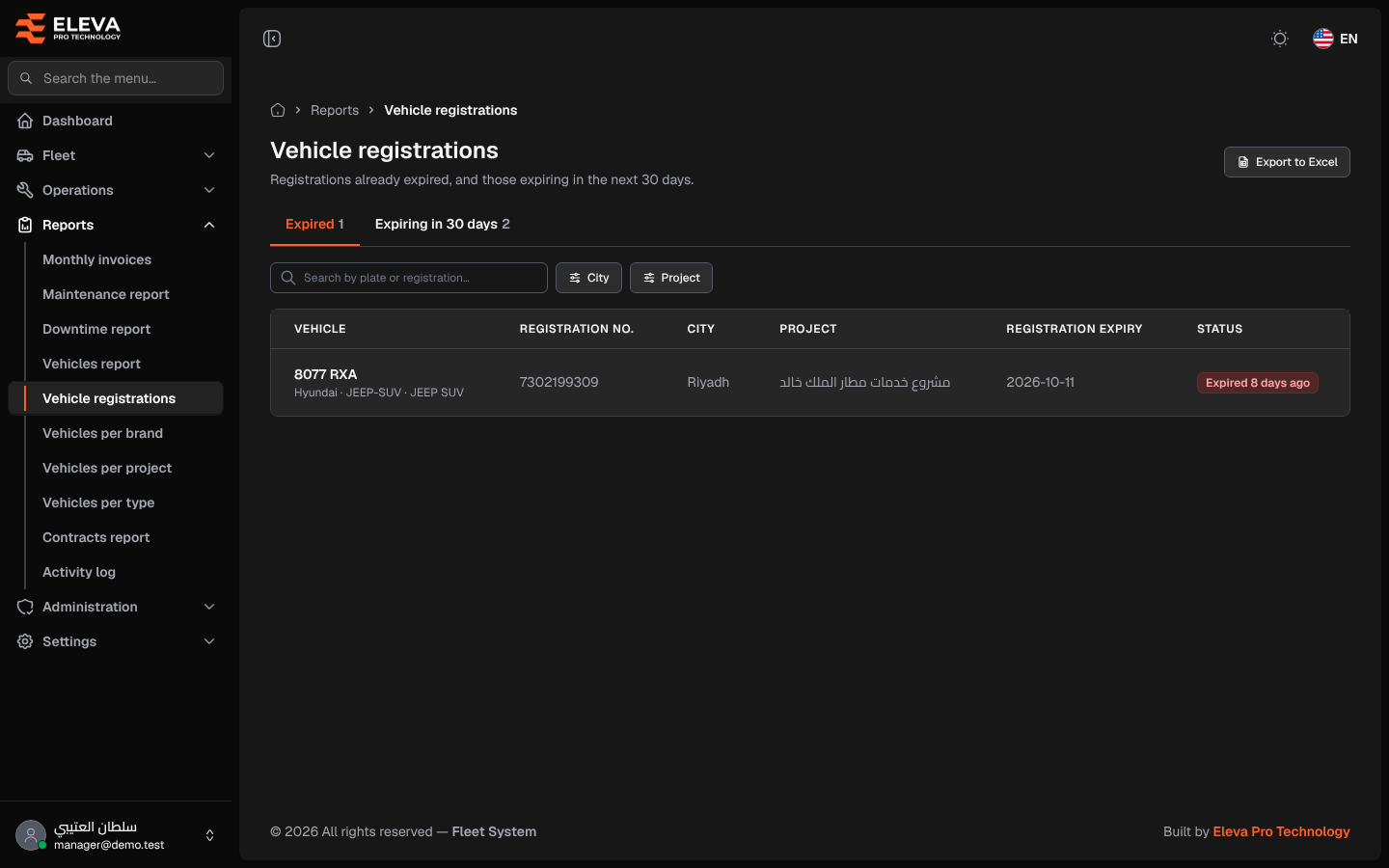Click the search magnifier in the menu box

(x=26, y=78)
